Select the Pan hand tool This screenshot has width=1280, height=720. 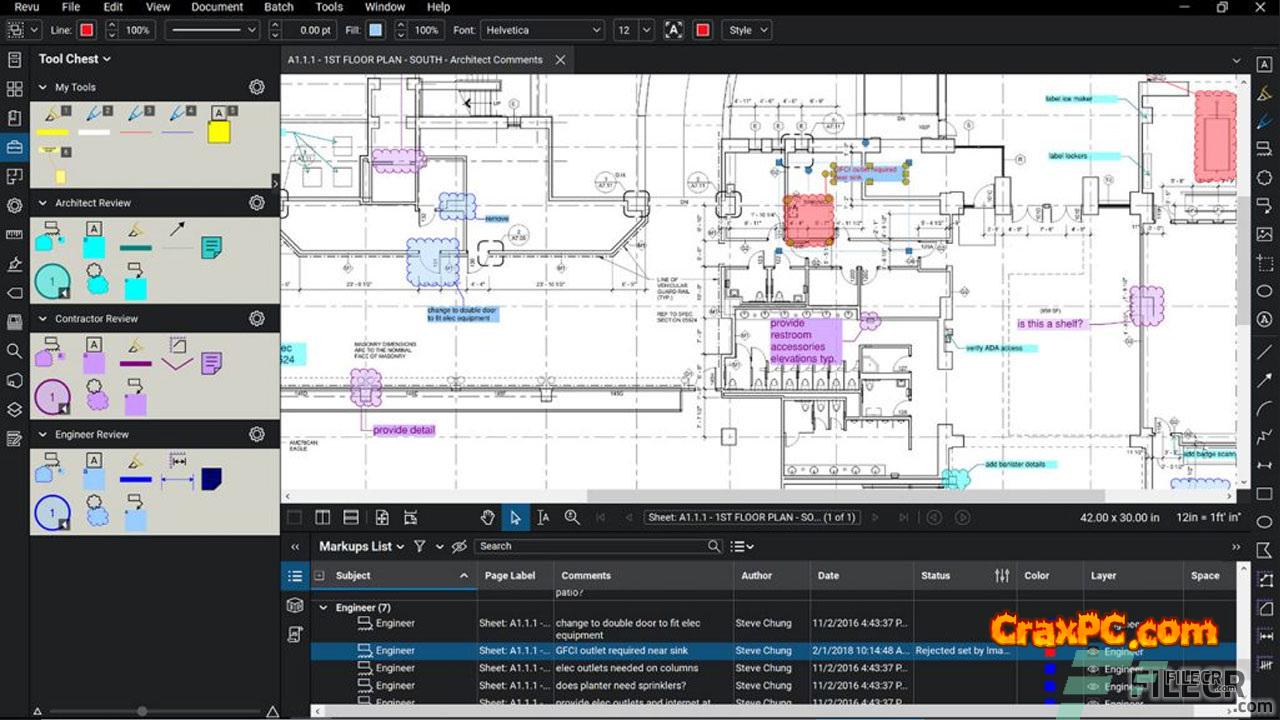[488, 517]
